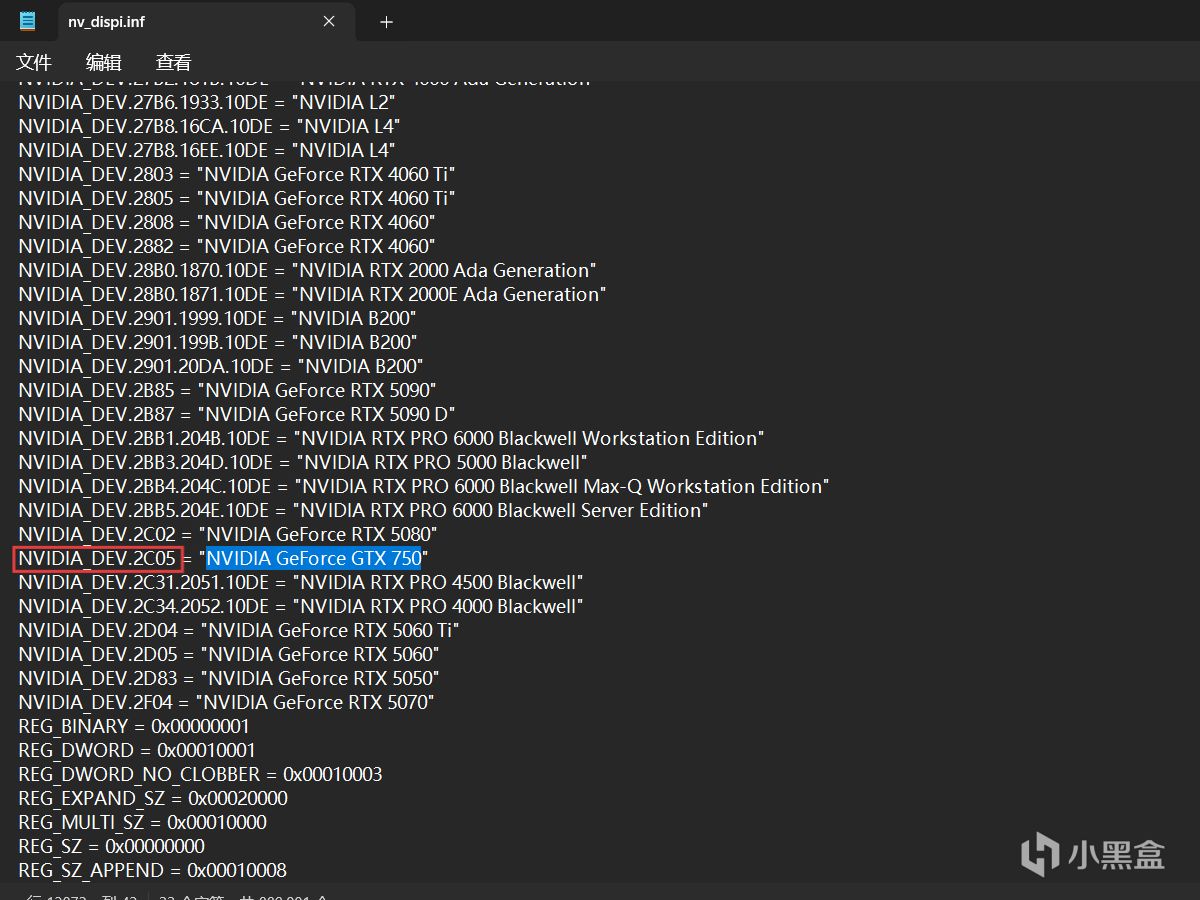Click line RTX PRO 6000 Blackwell Max-Q

[x=424, y=486]
